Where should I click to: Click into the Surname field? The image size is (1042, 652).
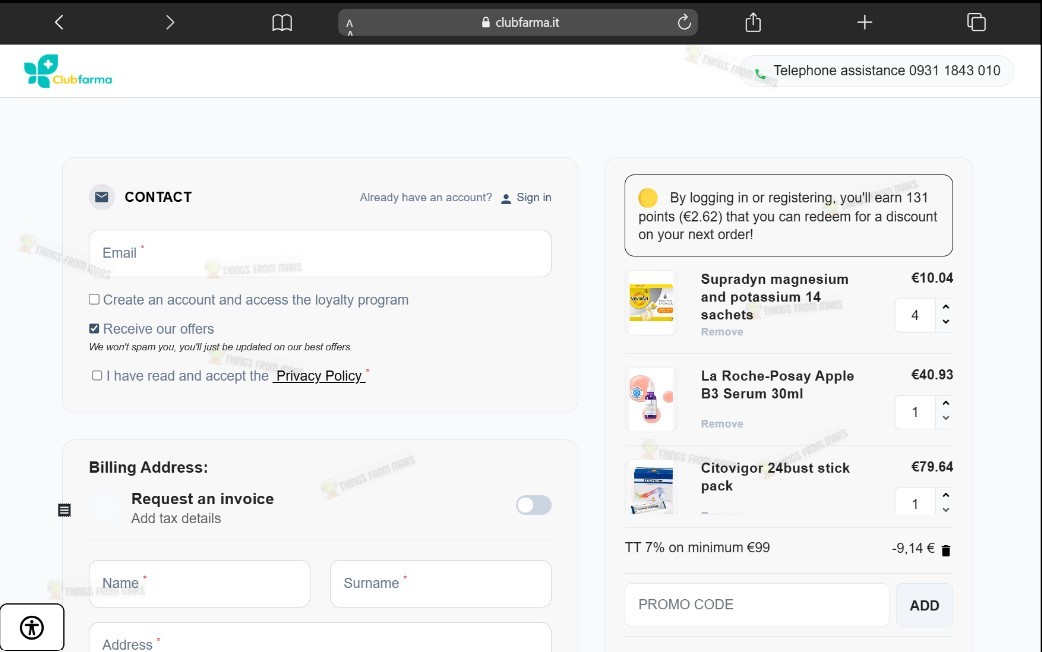441,584
